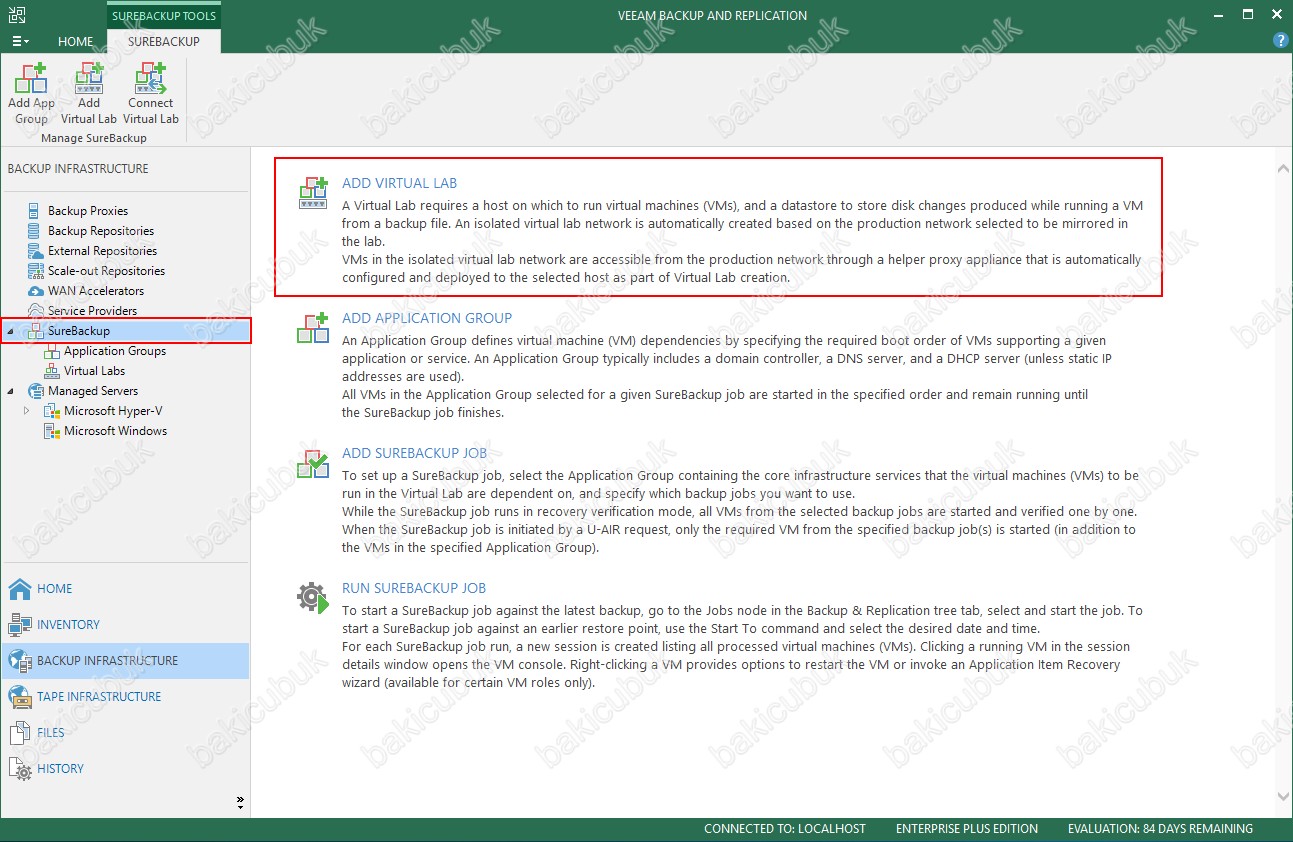Screen dimensions: 1293x842
Task: Open the ADD APPLICATION GROUP link
Action: [427, 318]
